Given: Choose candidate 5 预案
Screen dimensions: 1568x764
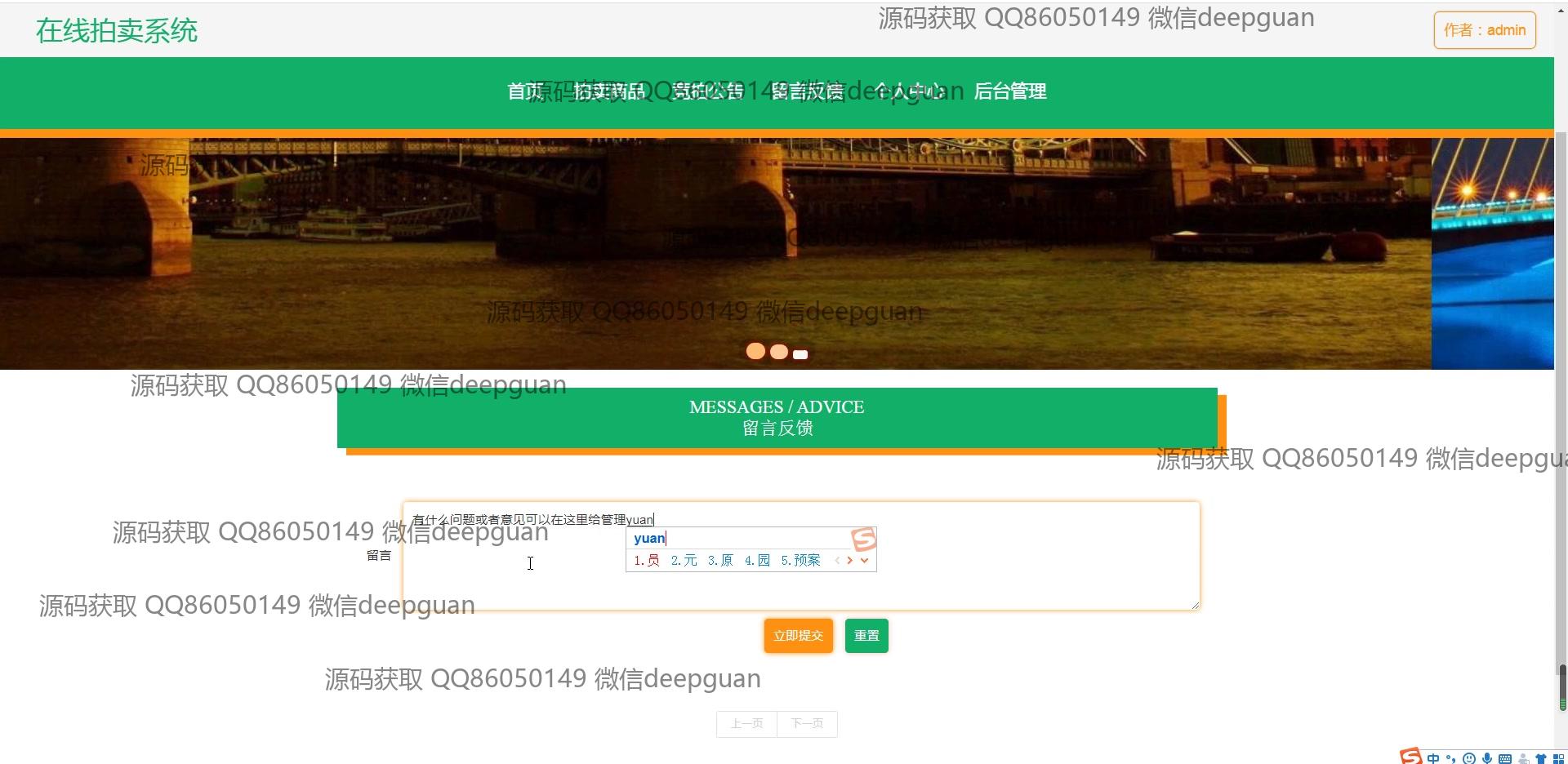Looking at the screenshot, I should (x=800, y=560).
